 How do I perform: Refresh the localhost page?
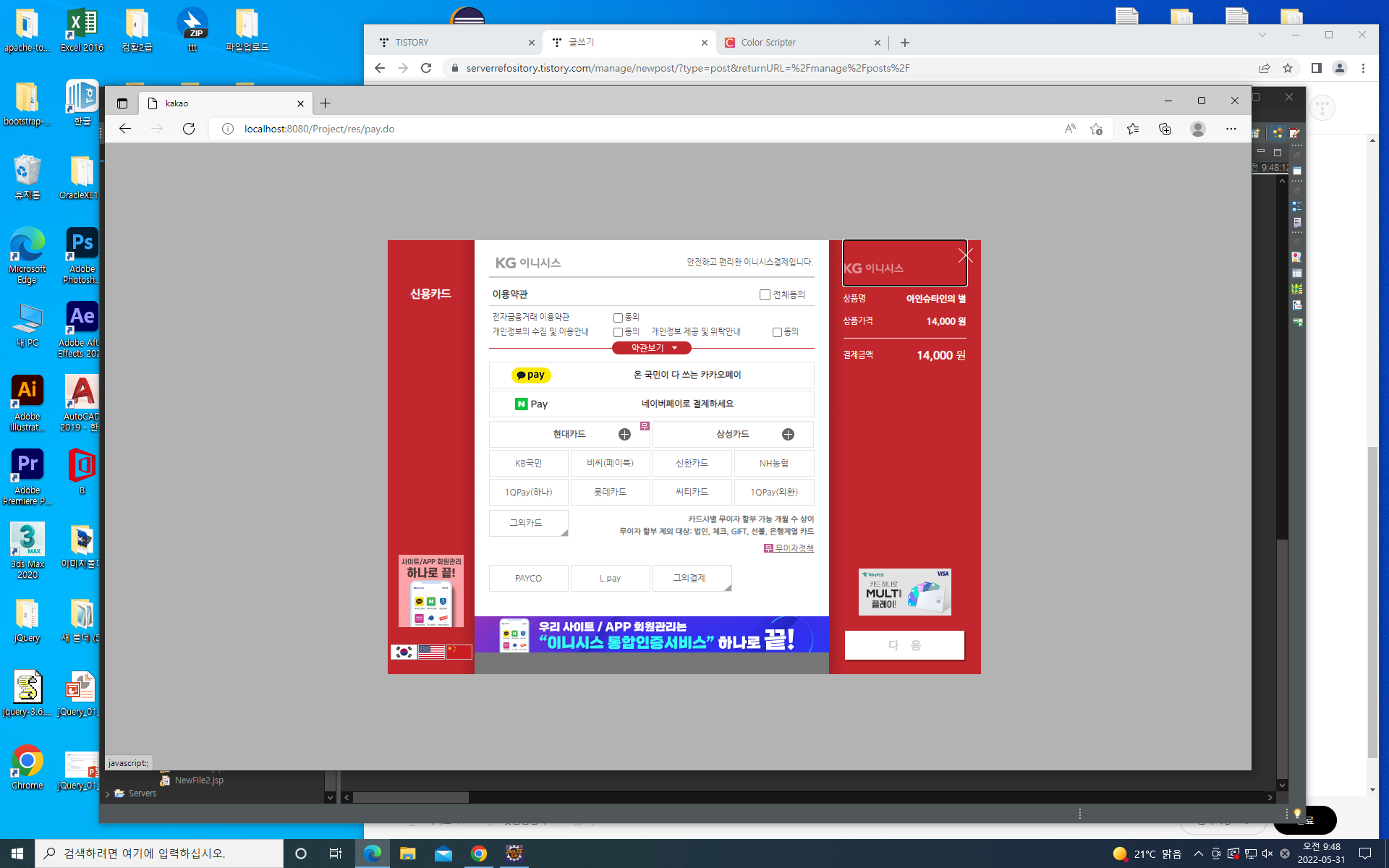coord(189,129)
